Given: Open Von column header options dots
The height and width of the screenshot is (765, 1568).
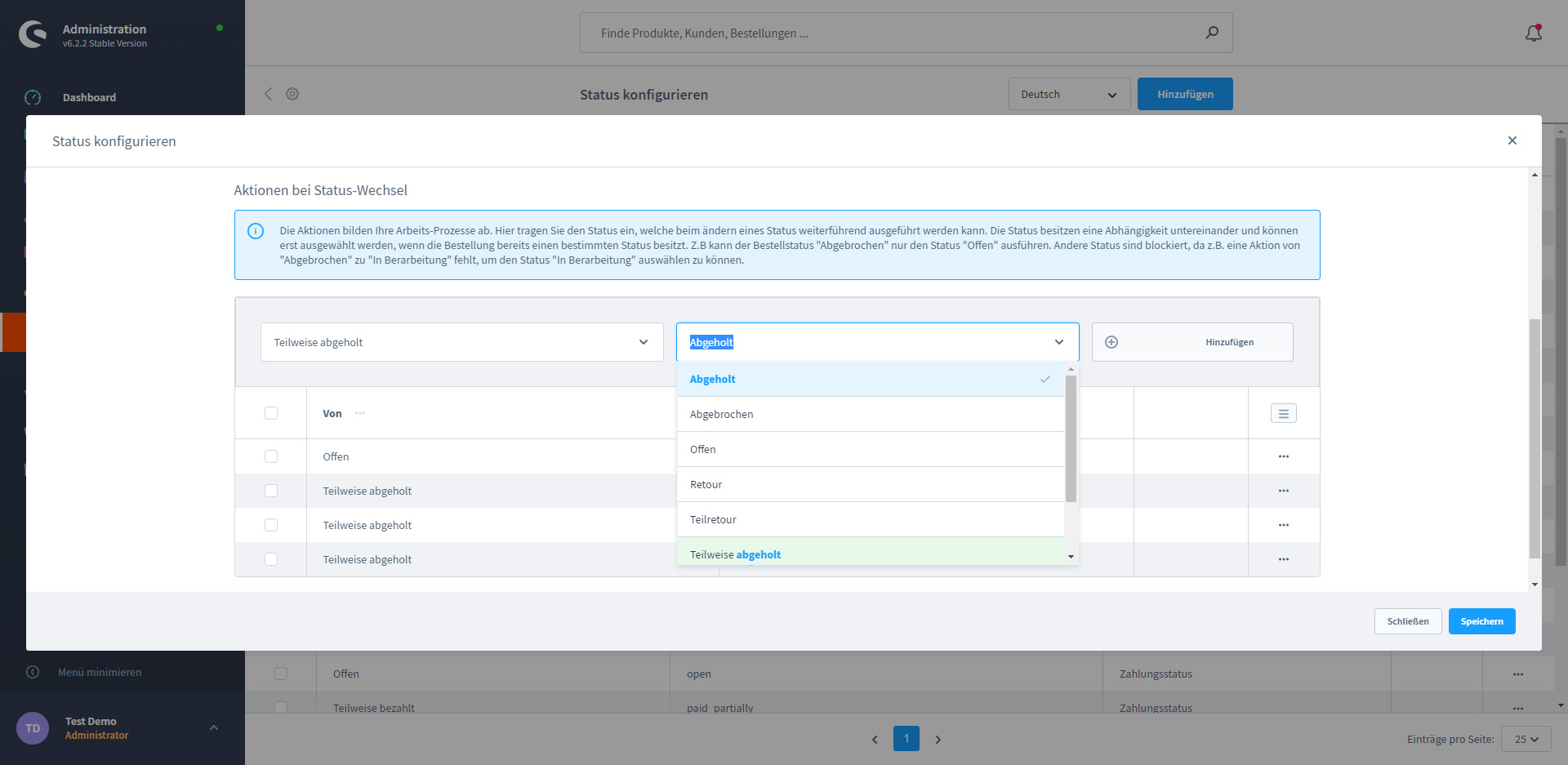Looking at the screenshot, I should tap(360, 413).
